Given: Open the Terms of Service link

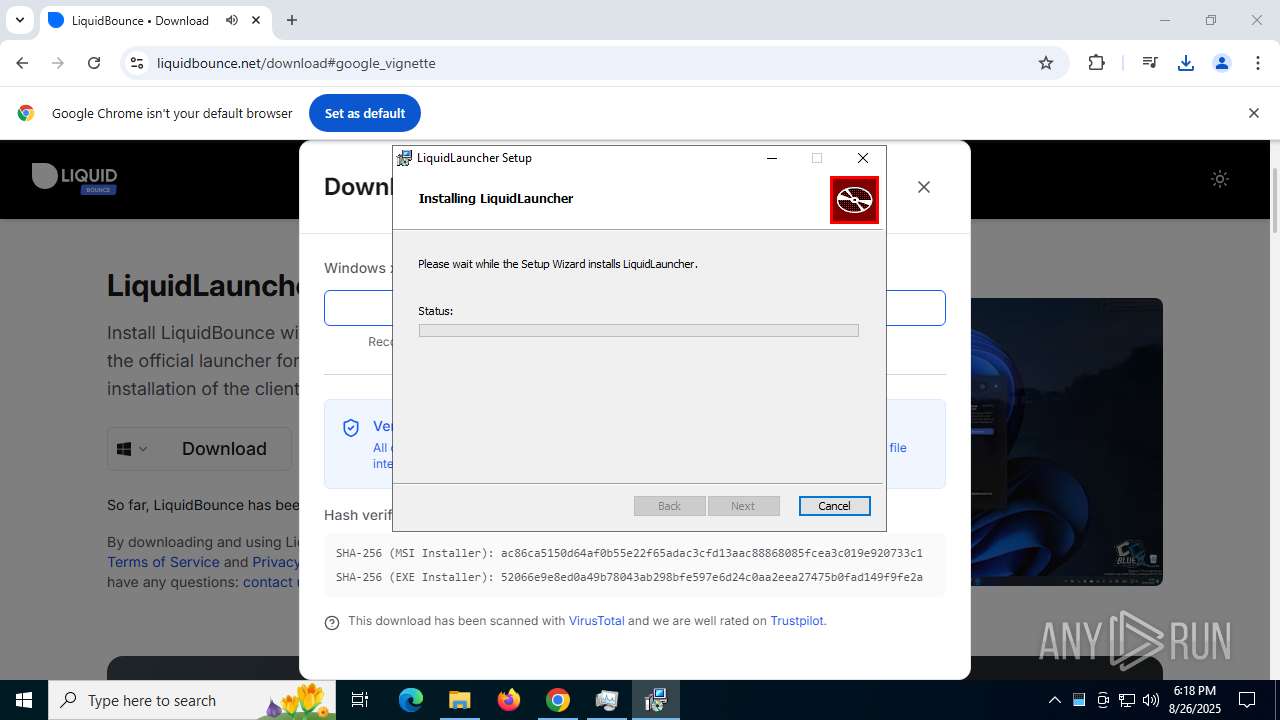Looking at the screenshot, I should [163, 562].
